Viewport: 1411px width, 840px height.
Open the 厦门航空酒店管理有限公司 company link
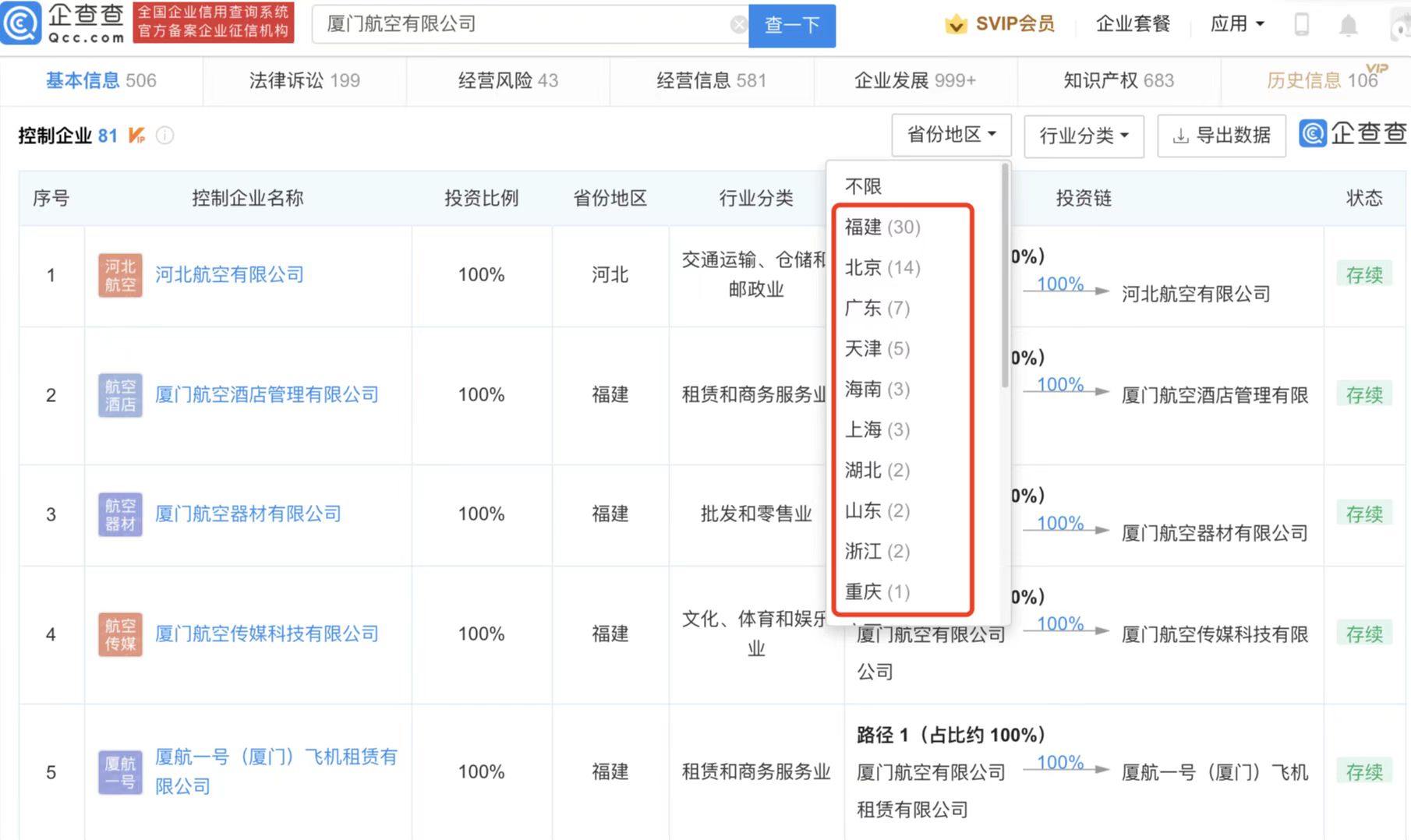pos(267,394)
